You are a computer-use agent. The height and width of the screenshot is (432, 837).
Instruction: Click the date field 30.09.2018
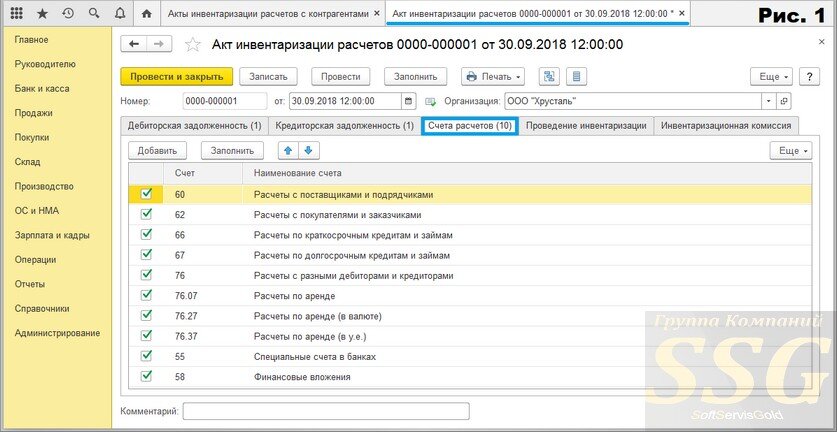345,101
